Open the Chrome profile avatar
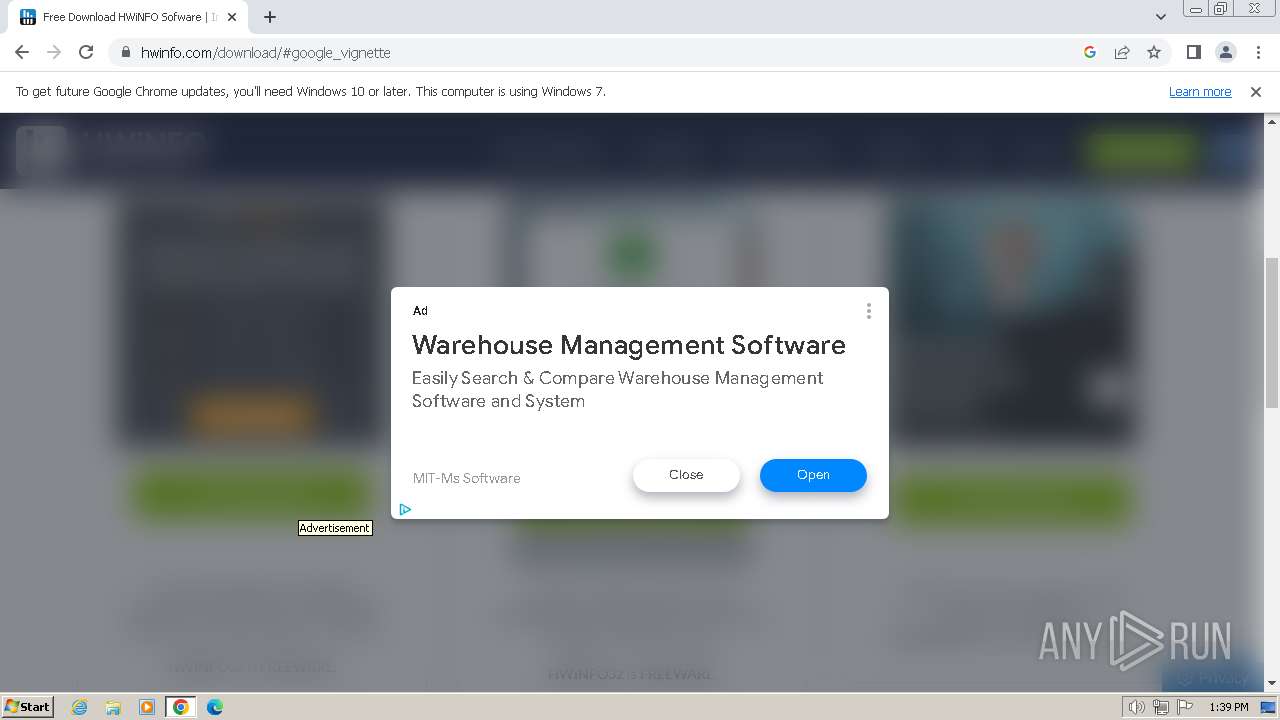Screen dimensions: 1280x720 [x=1226, y=52]
